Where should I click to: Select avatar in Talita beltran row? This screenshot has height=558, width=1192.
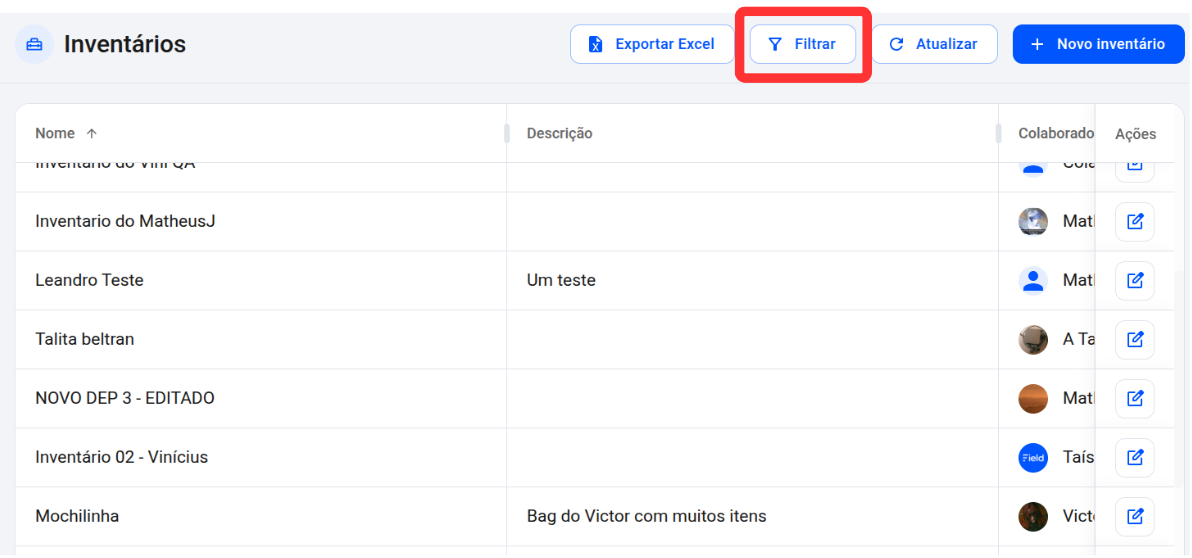tap(1032, 339)
